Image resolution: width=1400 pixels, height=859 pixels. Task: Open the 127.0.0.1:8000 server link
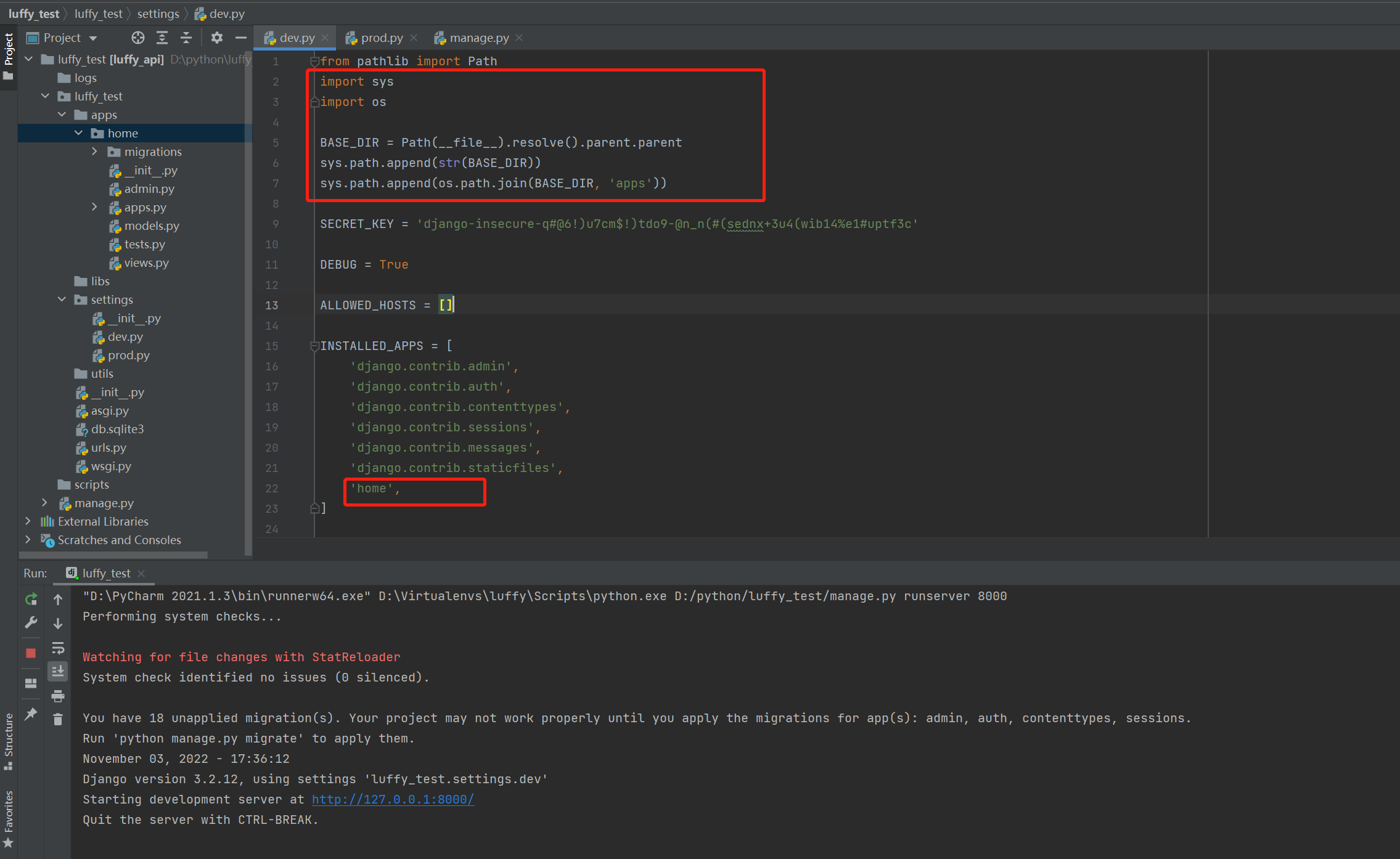click(x=393, y=799)
